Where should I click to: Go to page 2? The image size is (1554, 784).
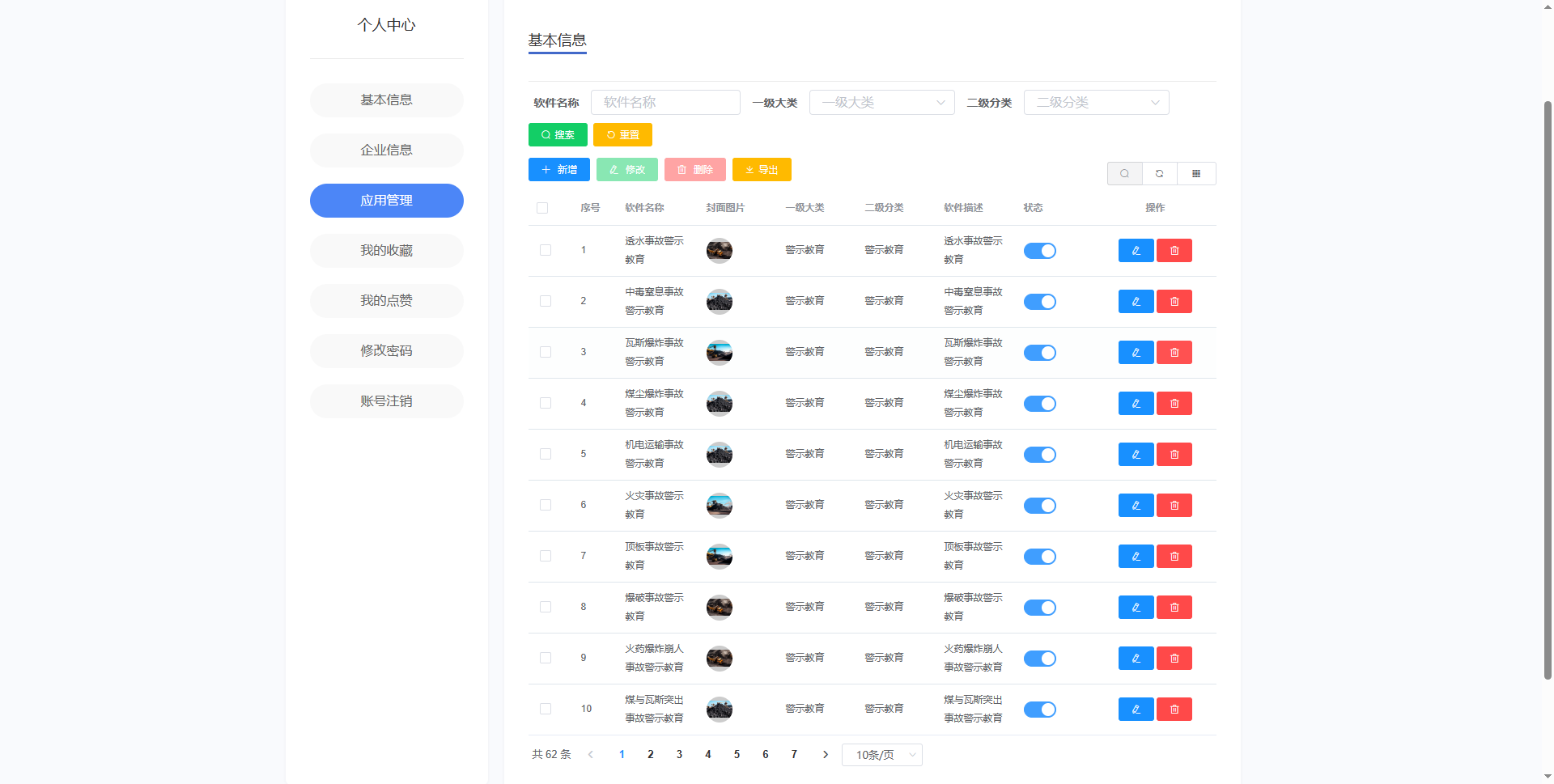click(x=651, y=755)
